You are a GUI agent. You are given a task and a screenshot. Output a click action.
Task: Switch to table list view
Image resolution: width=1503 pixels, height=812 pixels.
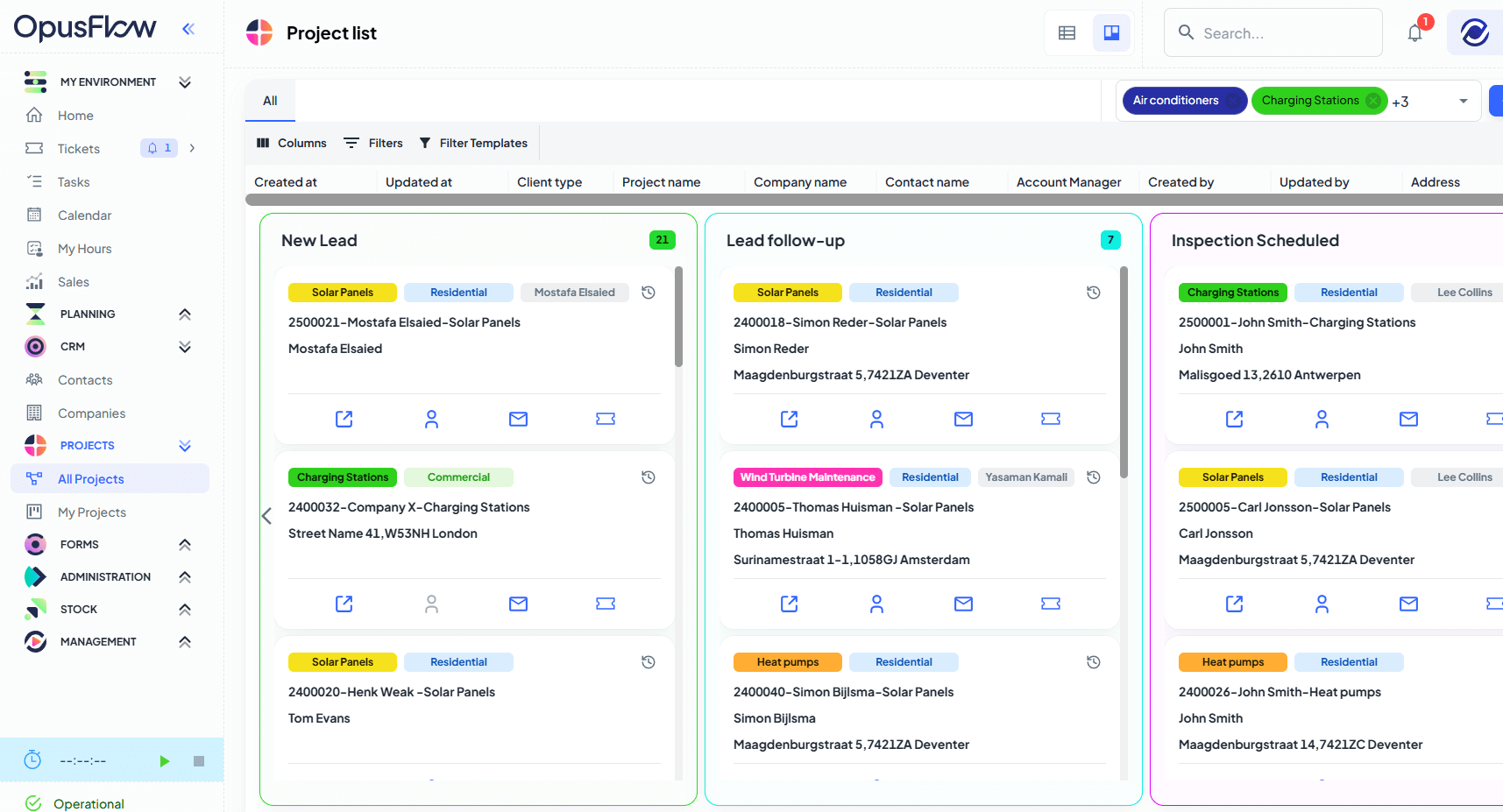(1067, 33)
